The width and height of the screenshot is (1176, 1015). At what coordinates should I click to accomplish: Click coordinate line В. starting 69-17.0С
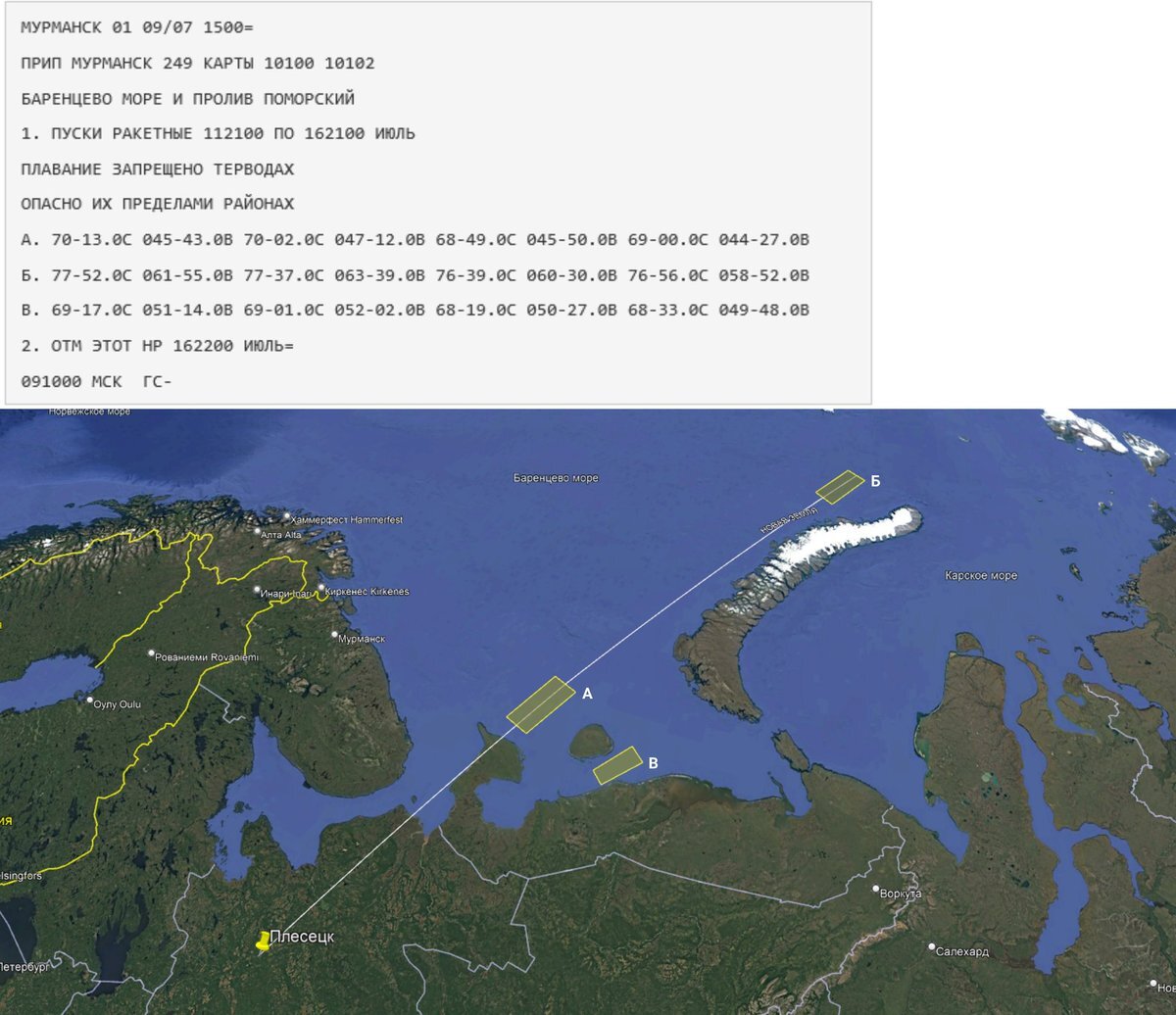click(x=415, y=310)
